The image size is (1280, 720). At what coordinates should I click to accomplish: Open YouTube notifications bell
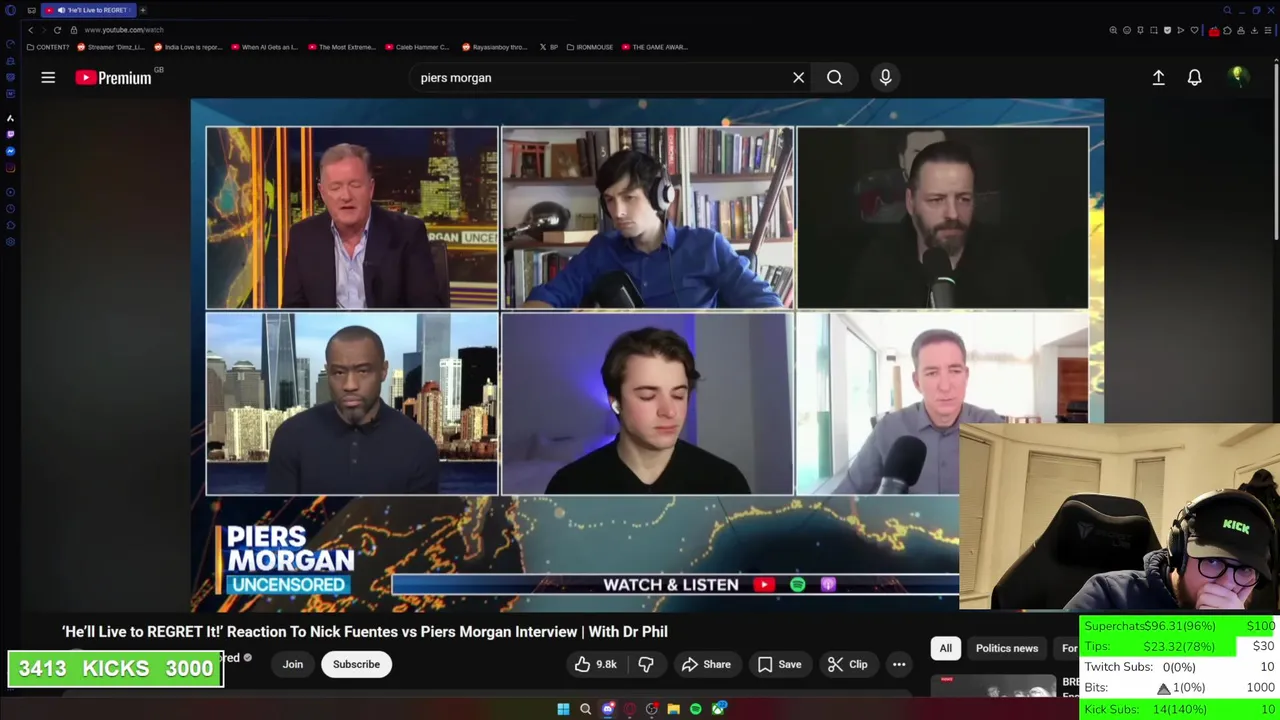coord(1194,77)
